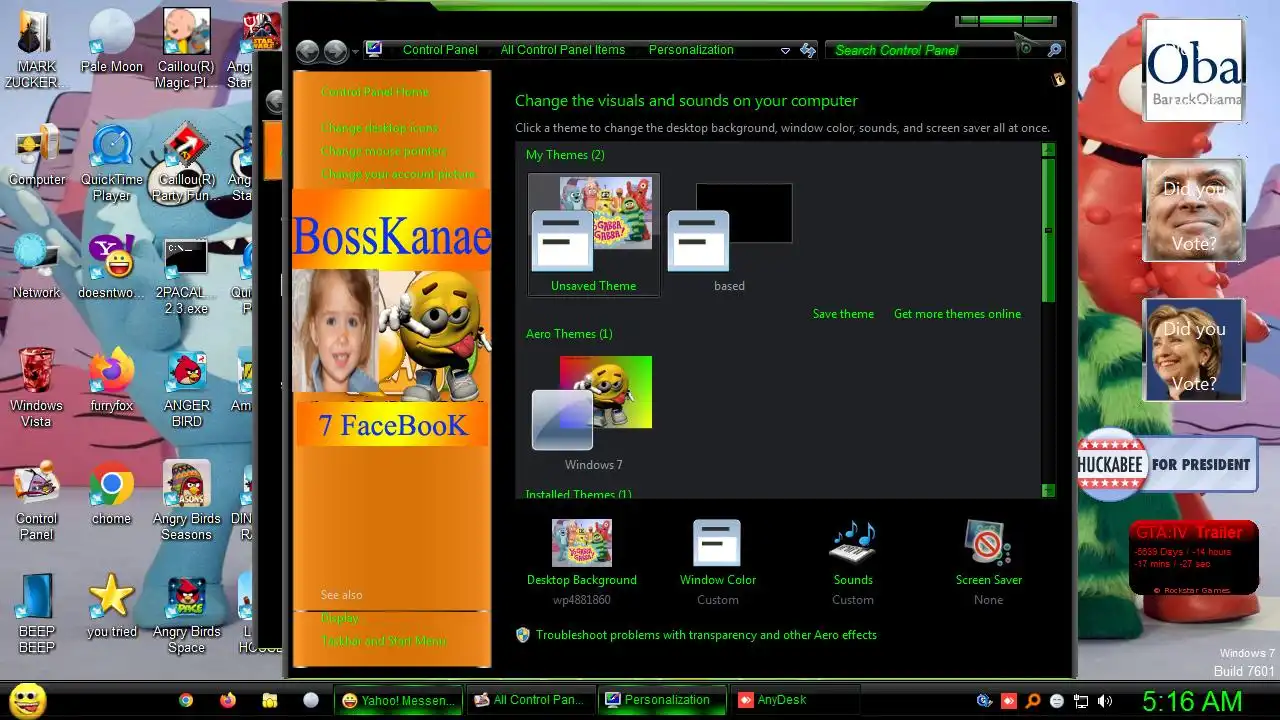Open Windows Vista recycle bin icon
This screenshot has height=720, width=1280.
[x=37, y=388]
